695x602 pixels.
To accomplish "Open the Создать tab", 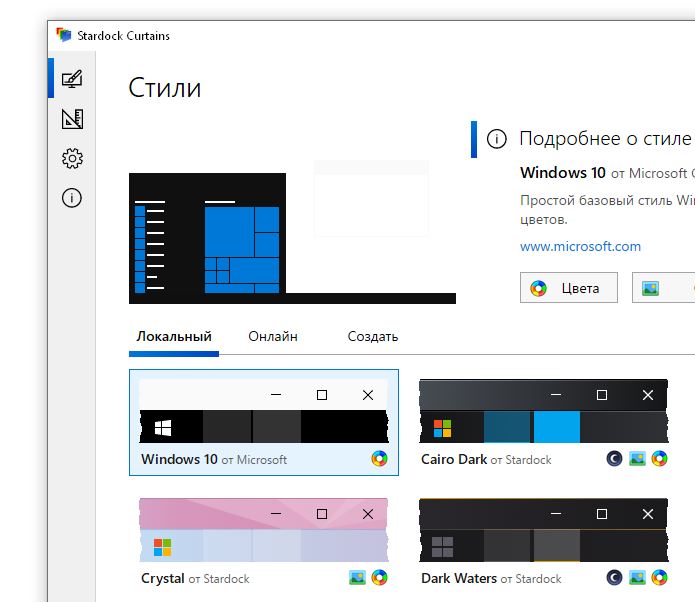I will 373,336.
